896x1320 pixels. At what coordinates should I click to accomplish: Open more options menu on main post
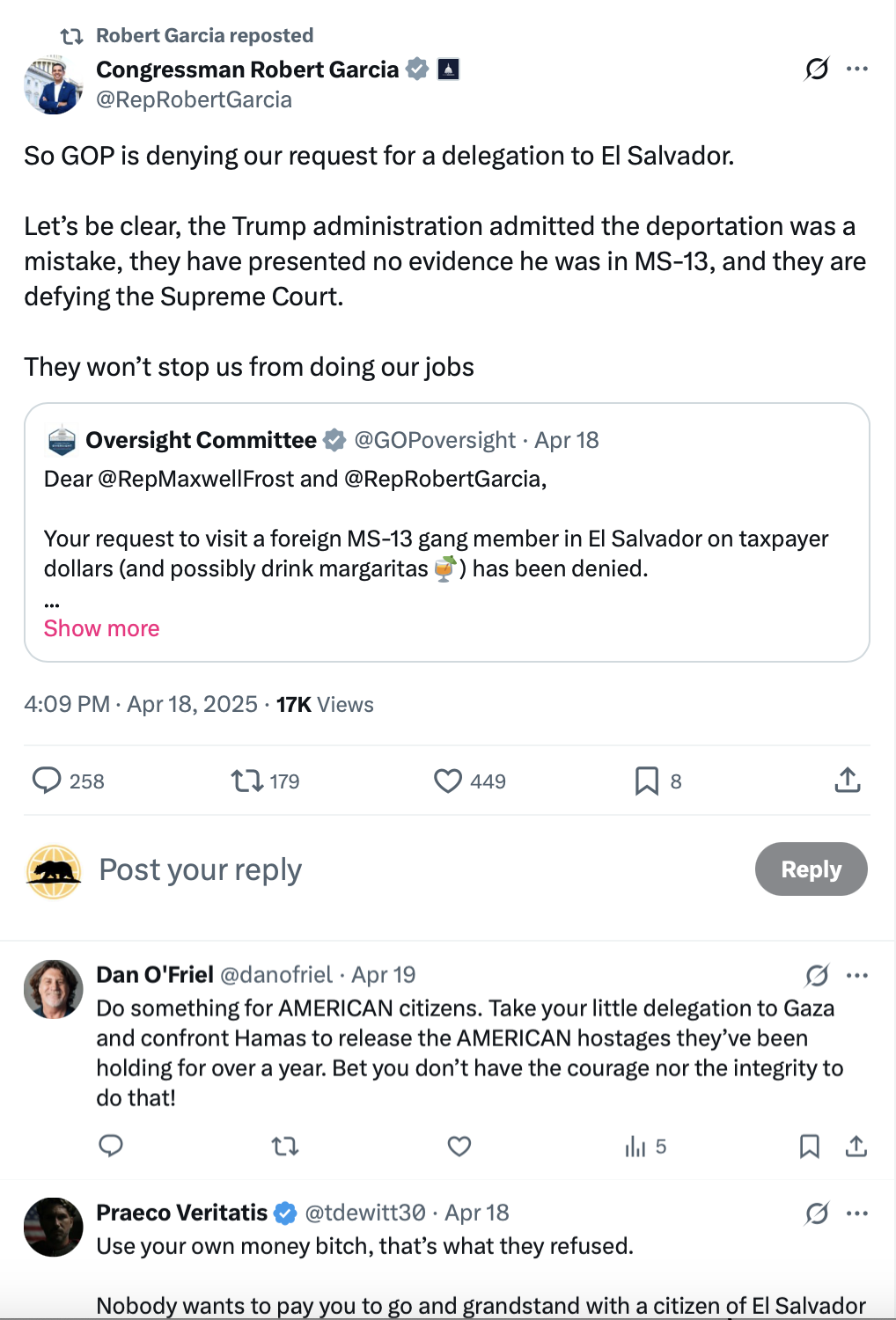(857, 69)
